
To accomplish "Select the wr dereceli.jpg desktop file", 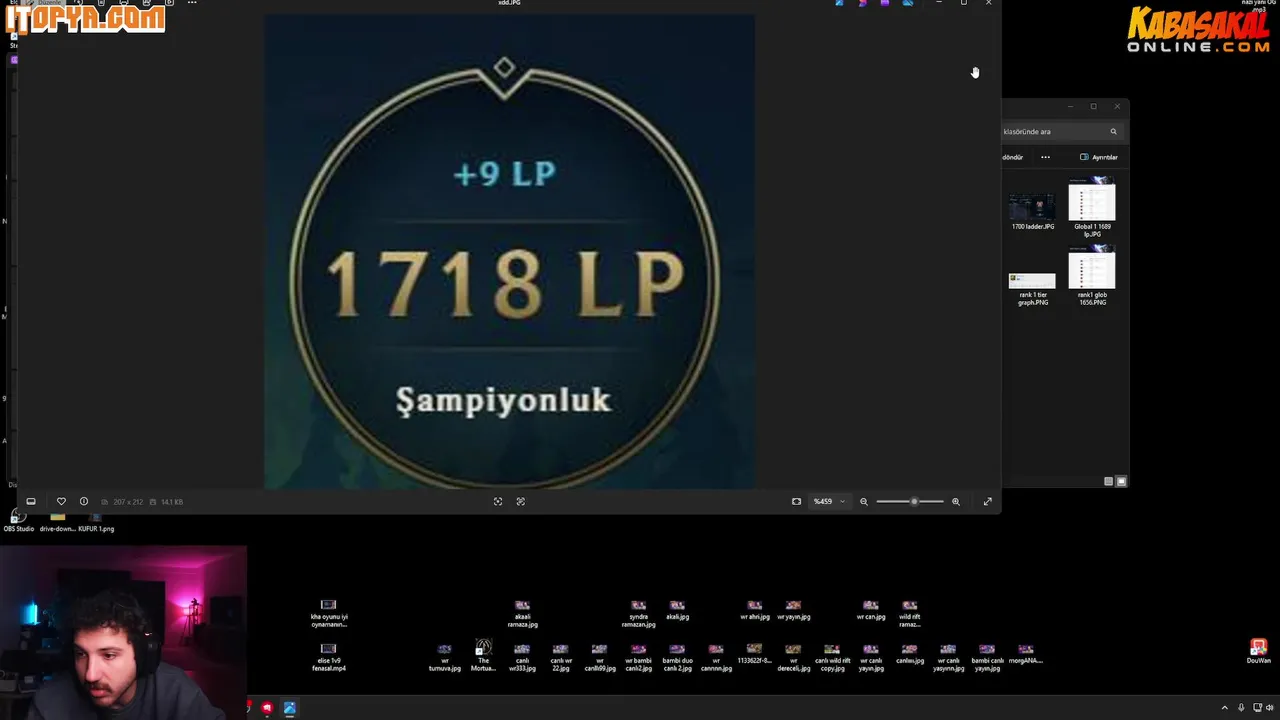I will click(x=793, y=658).
